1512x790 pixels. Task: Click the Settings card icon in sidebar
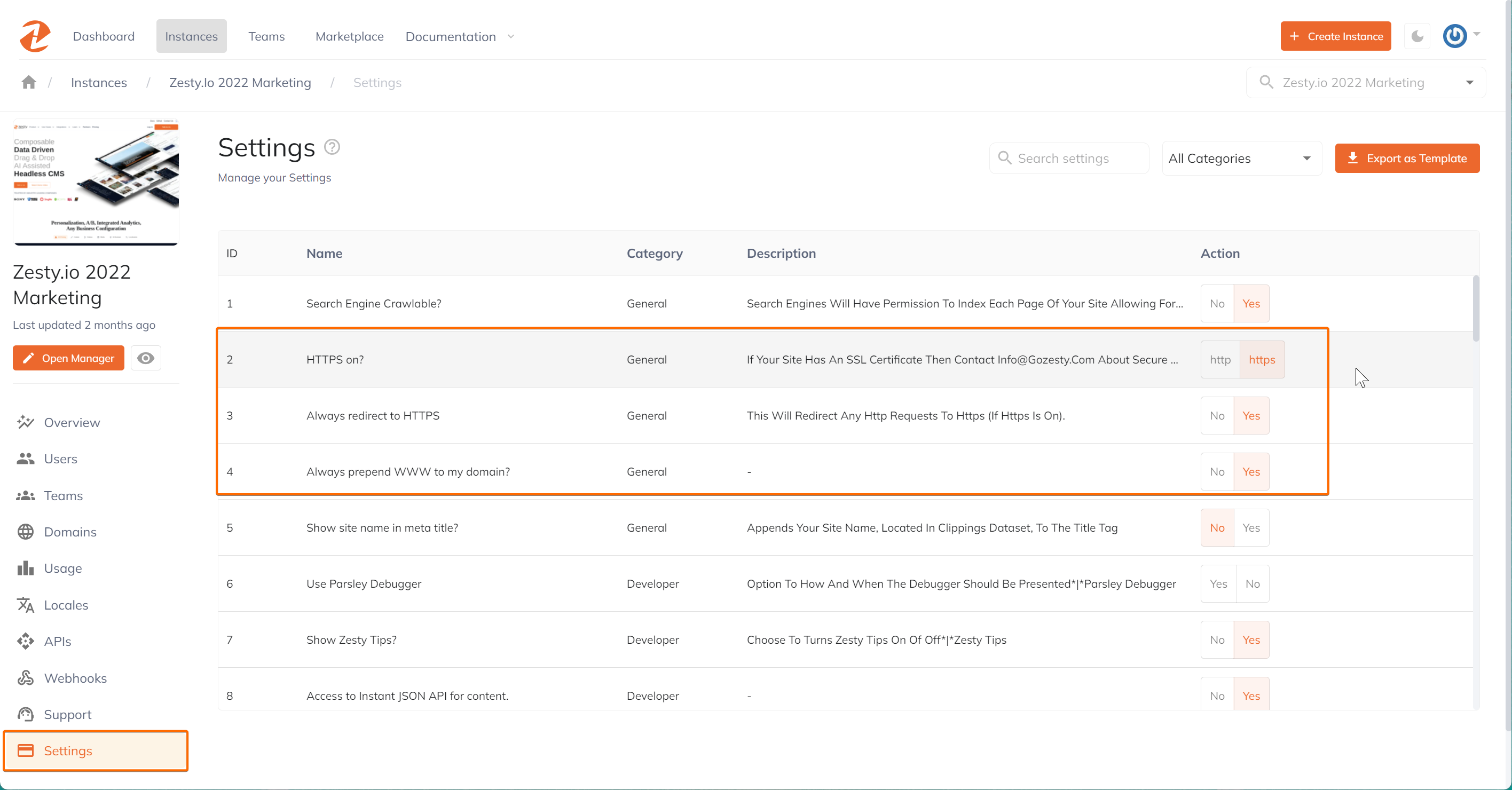coord(25,750)
